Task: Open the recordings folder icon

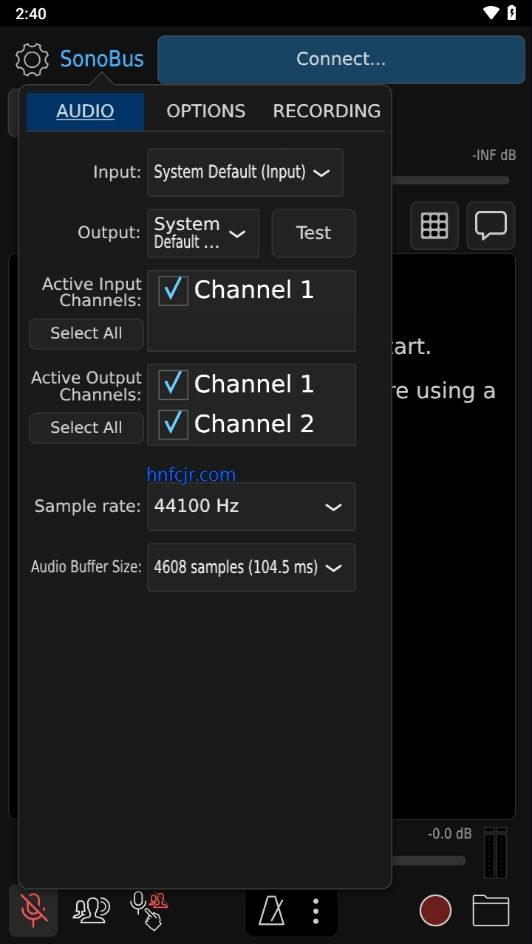Action: [x=490, y=910]
